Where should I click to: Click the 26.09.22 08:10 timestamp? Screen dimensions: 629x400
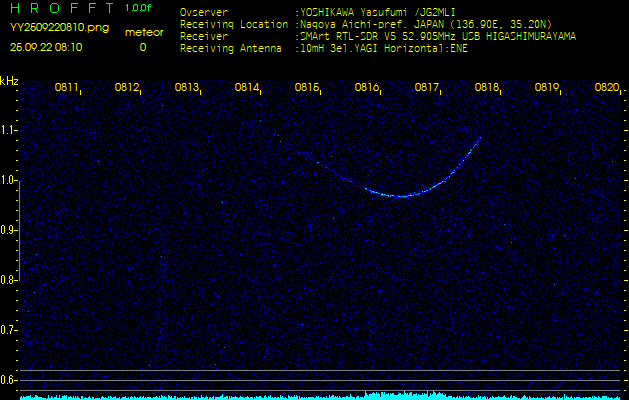[x=46, y=47]
